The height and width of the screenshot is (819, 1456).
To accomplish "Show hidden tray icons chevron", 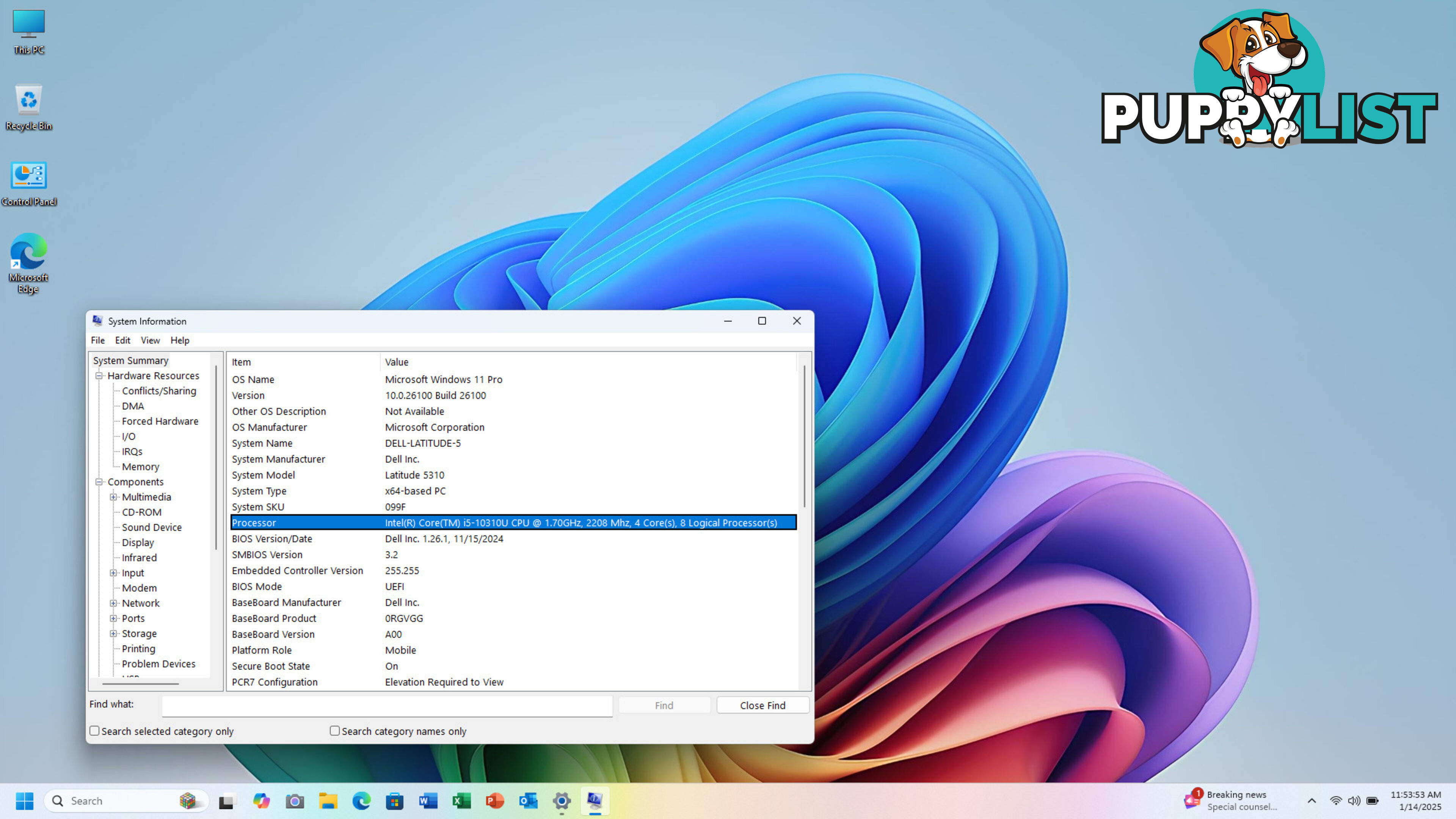I will tap(1312, 801).
